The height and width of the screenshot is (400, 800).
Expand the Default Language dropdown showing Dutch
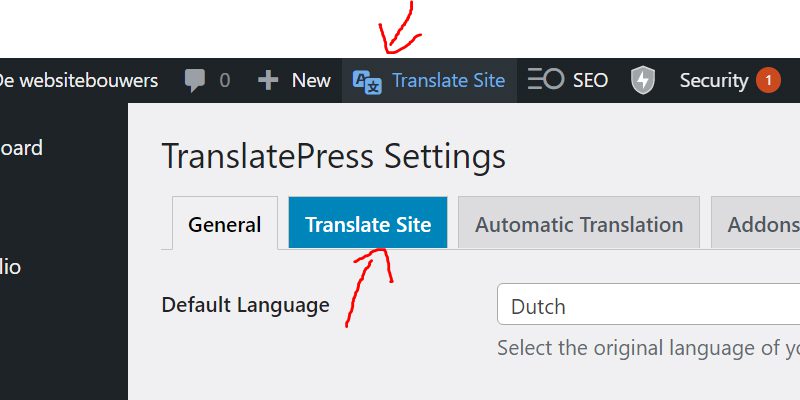648,305
